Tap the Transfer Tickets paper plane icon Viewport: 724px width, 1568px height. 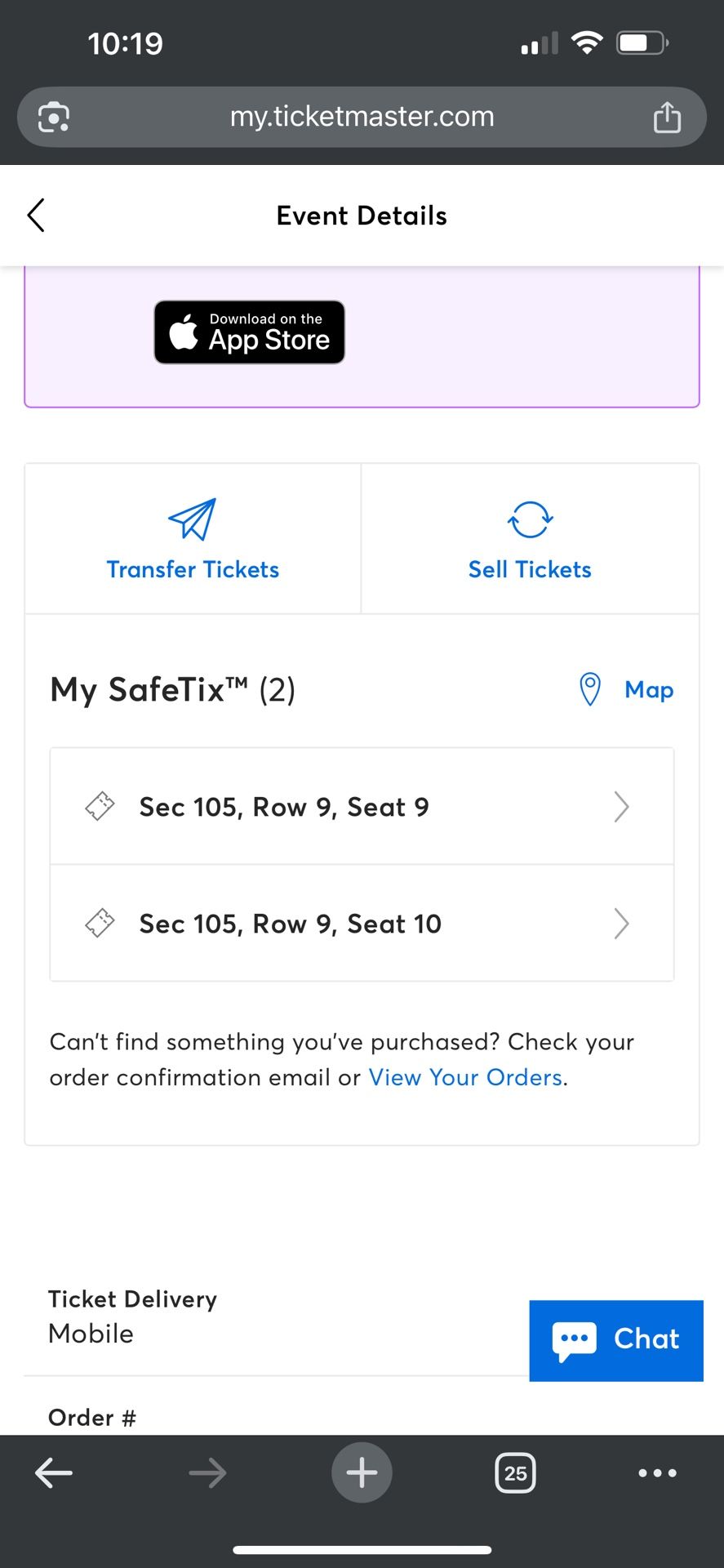[193, 519]
